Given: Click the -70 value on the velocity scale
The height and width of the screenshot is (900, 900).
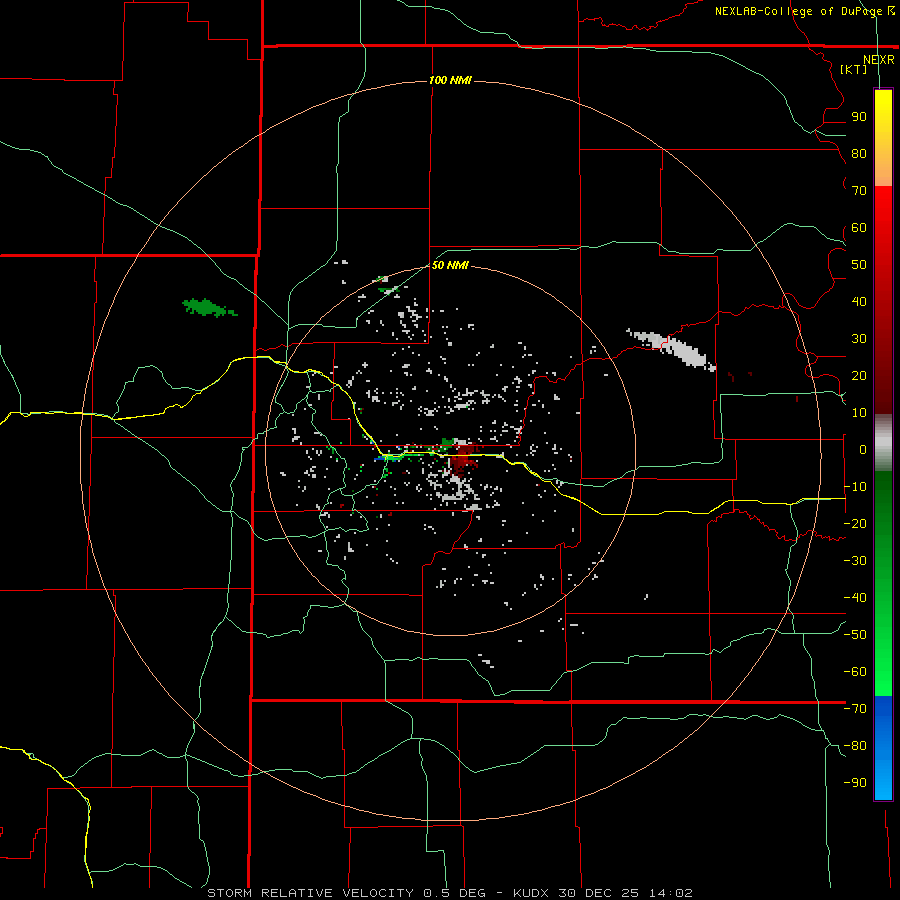Looking at the screenshot, I should pyautogui.click(x=855, y=709).
